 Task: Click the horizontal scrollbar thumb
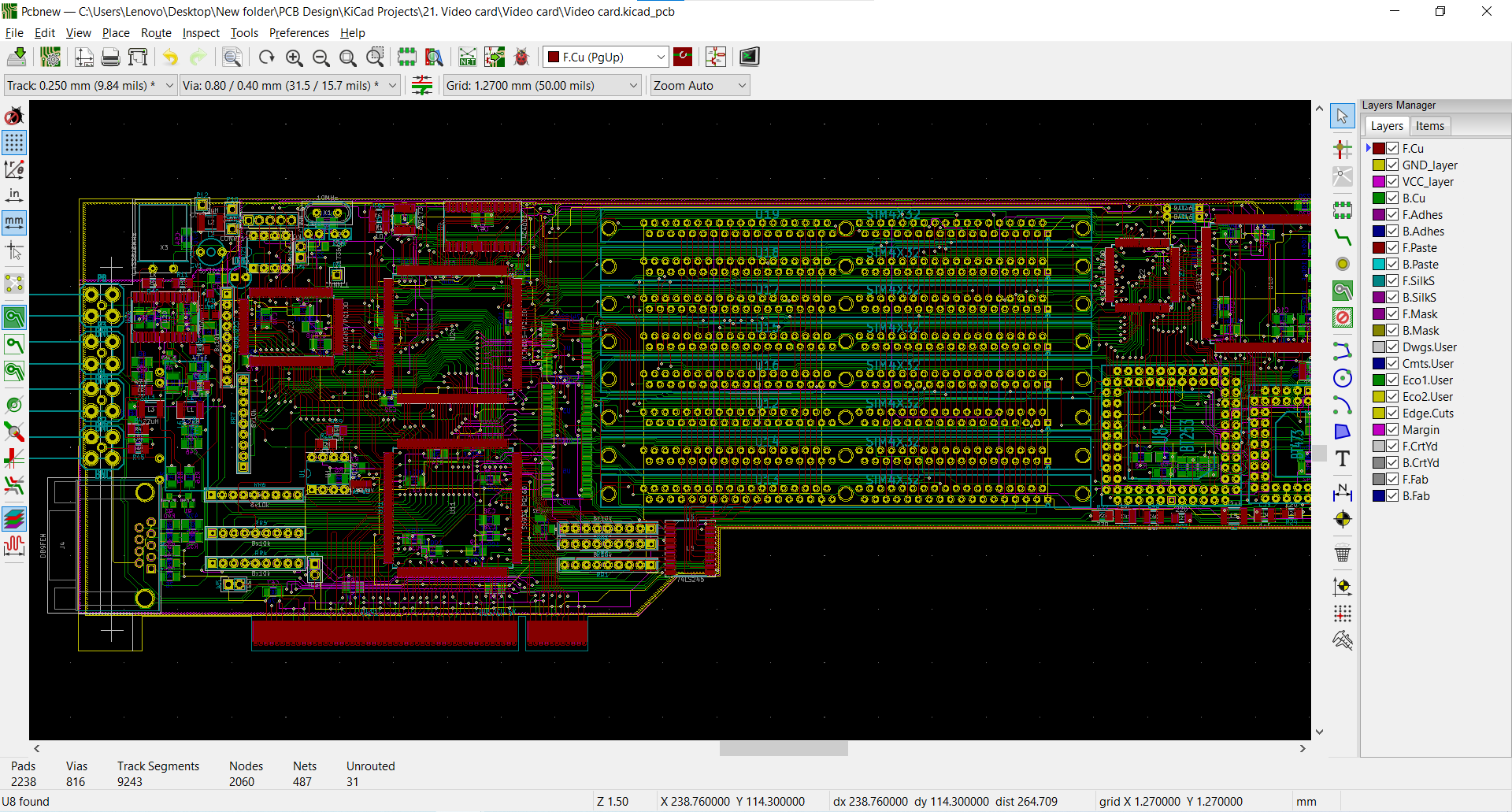783,749
